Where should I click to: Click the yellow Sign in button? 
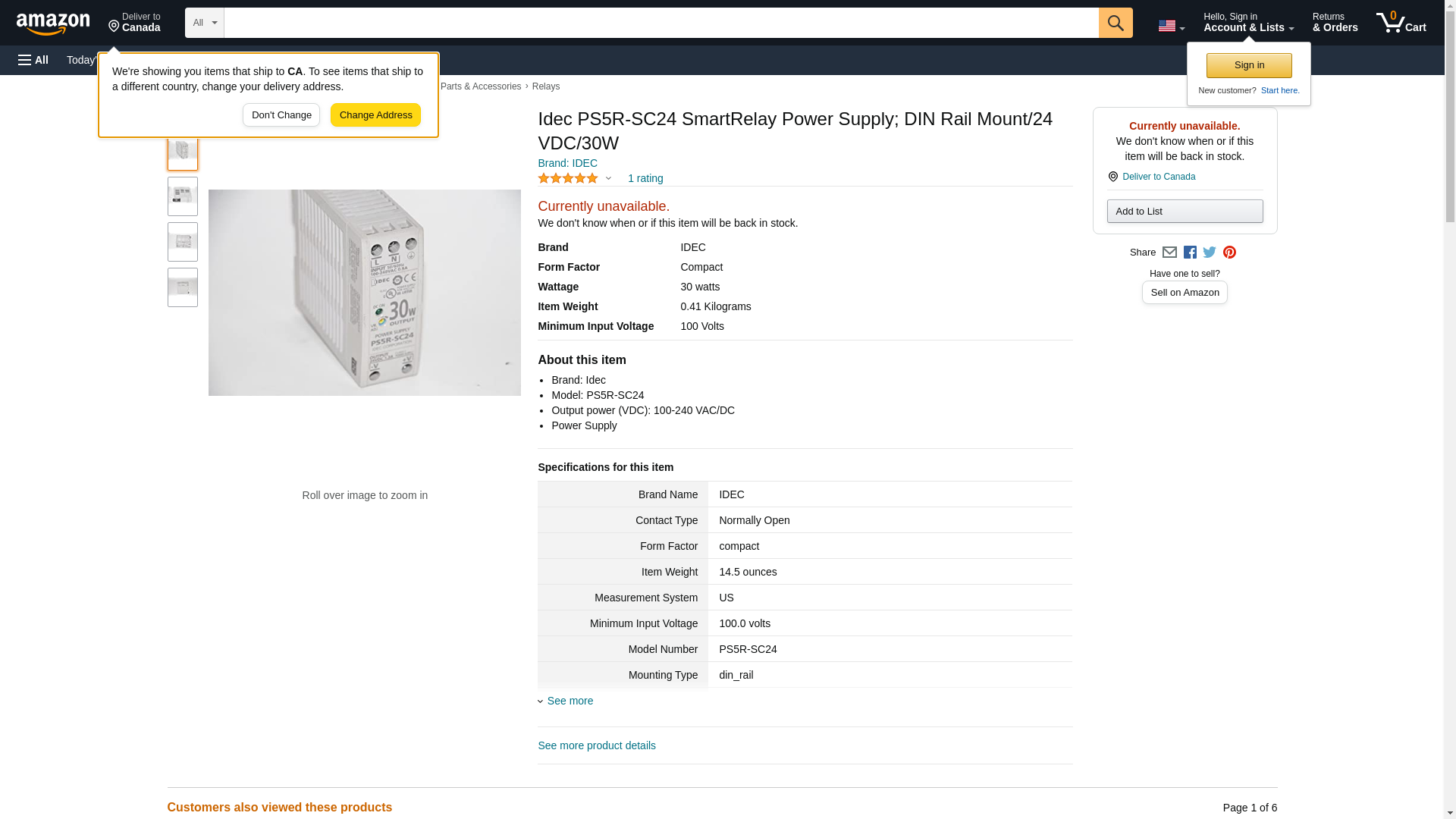click(1249, 65)
